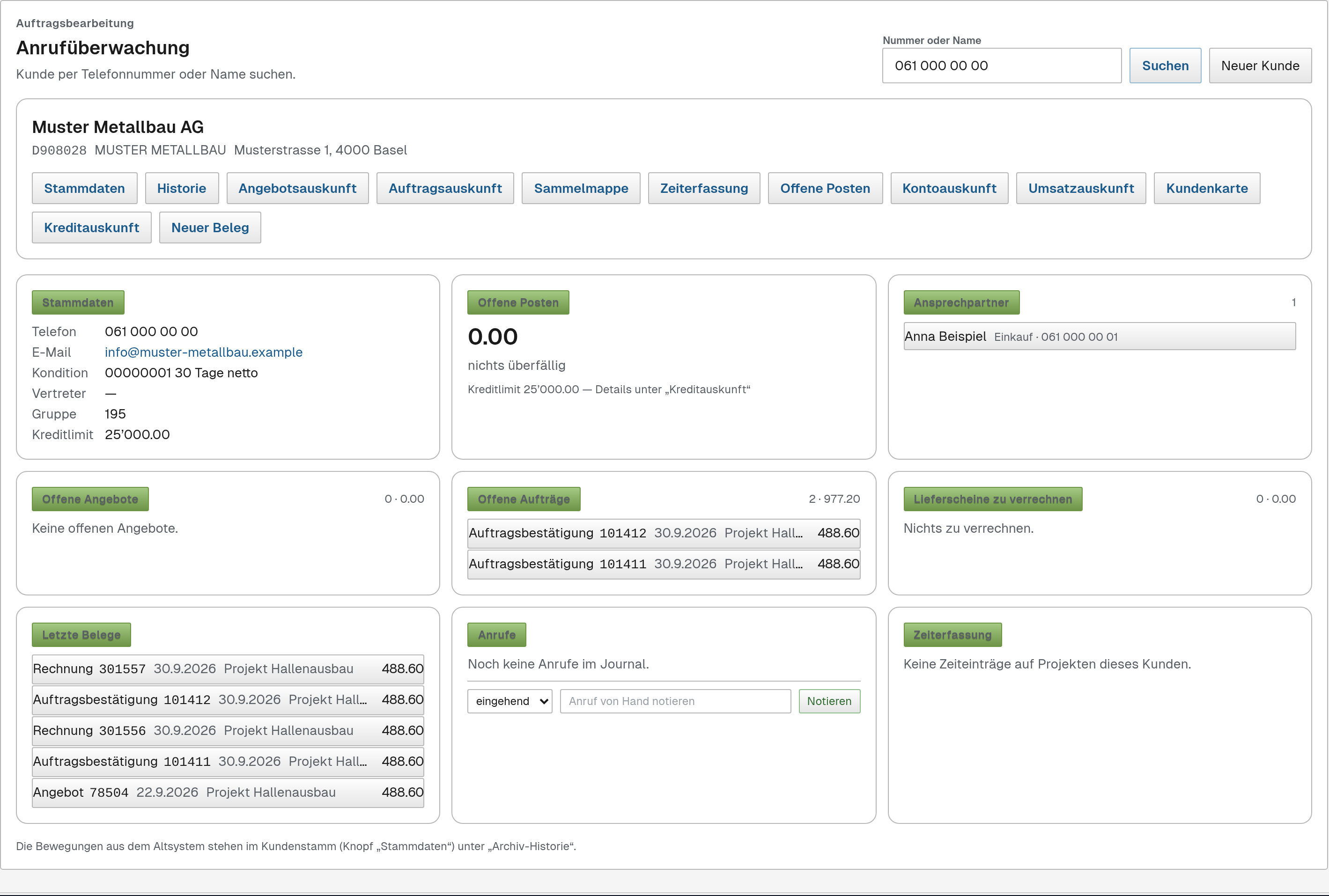Viewport: 1329px width, 896px height.
Task: Expand the eingehend call direction dropdown
Action: (x=509, y=701)
